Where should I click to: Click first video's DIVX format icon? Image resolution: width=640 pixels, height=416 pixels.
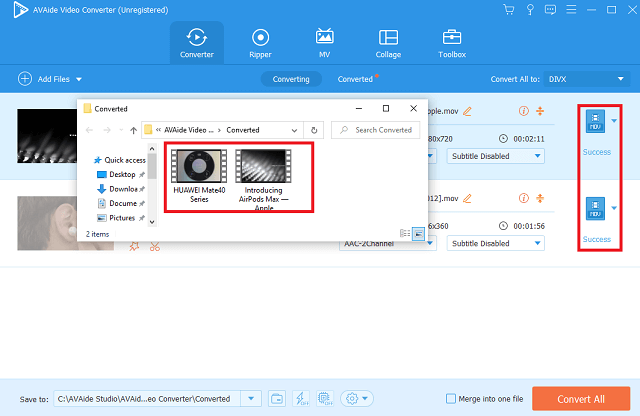pos(595,121)
